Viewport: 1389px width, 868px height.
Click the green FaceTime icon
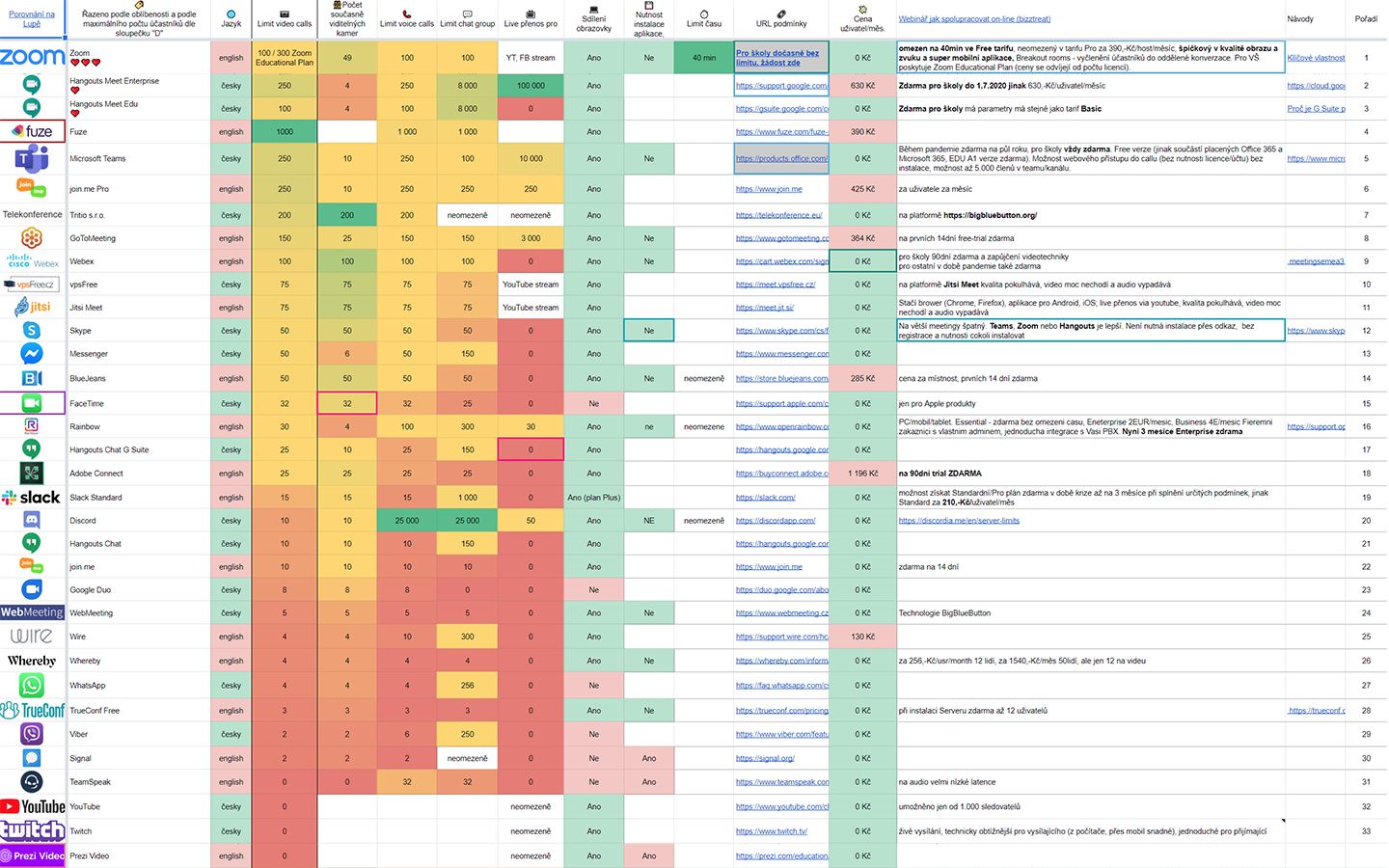pyautogui.click(x=32, y=403)
